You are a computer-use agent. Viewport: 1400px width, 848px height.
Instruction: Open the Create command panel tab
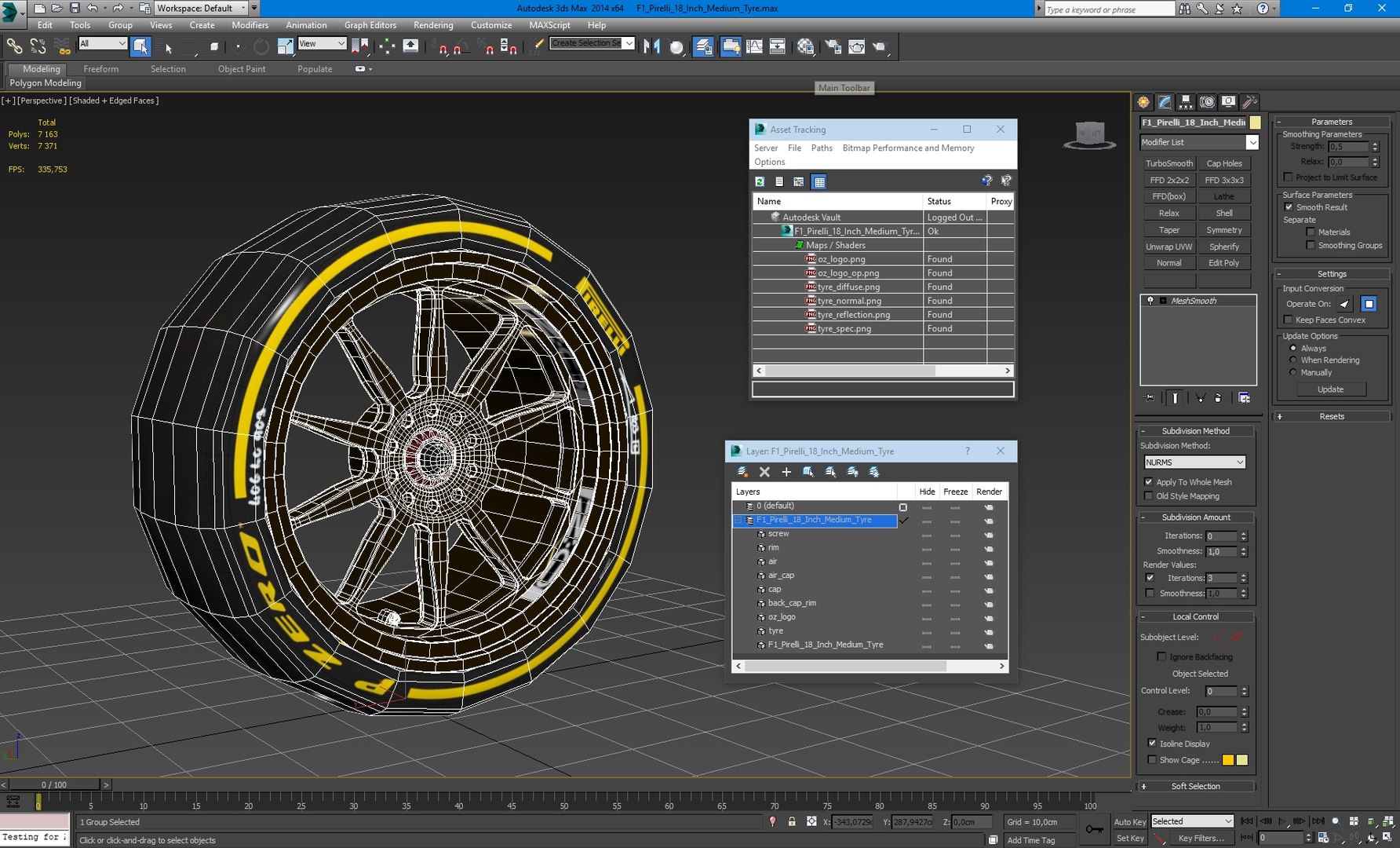click(x=1143, y=101)
